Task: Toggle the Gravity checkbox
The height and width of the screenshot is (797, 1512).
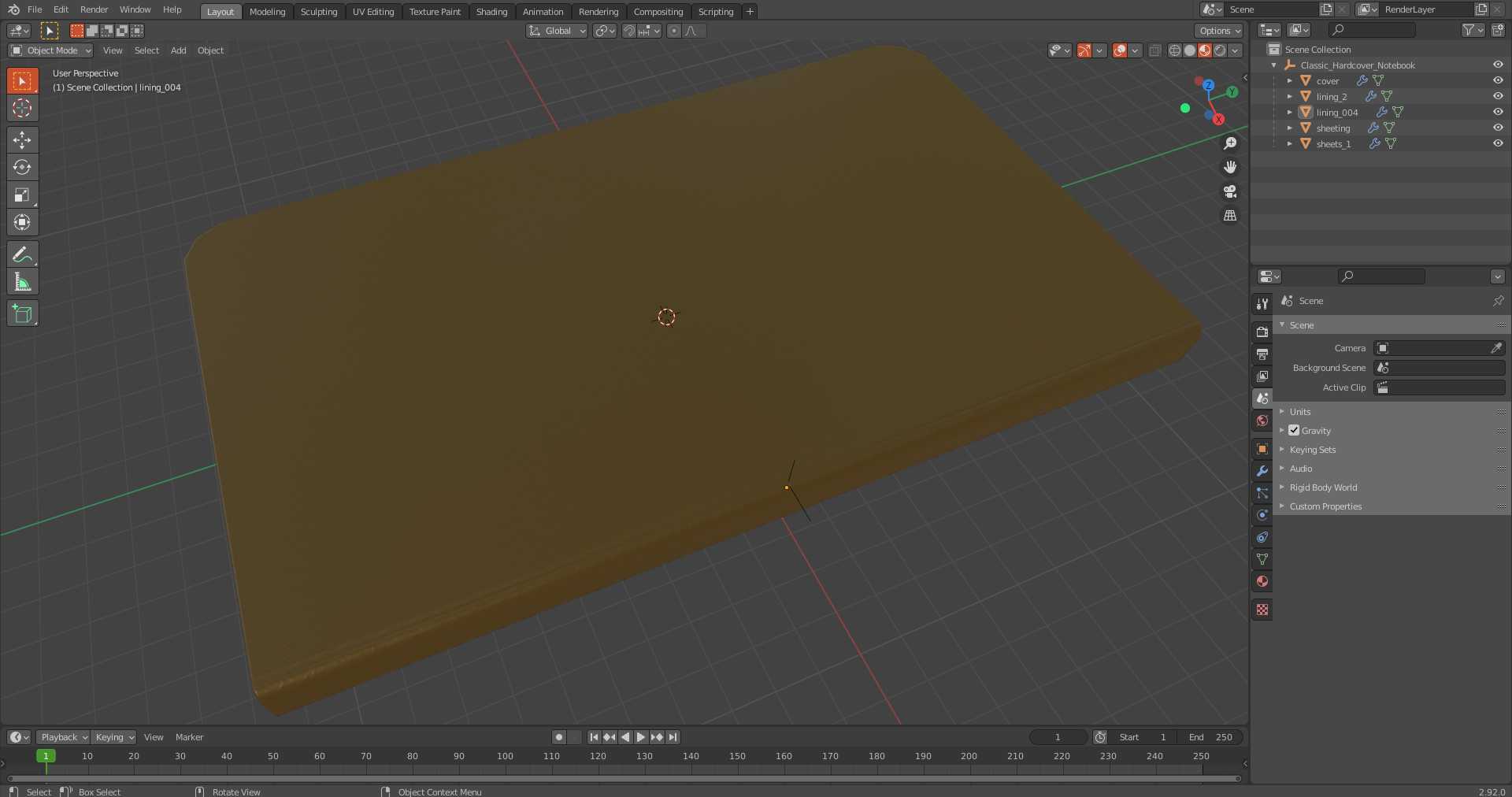Action: click(1294, 430)
